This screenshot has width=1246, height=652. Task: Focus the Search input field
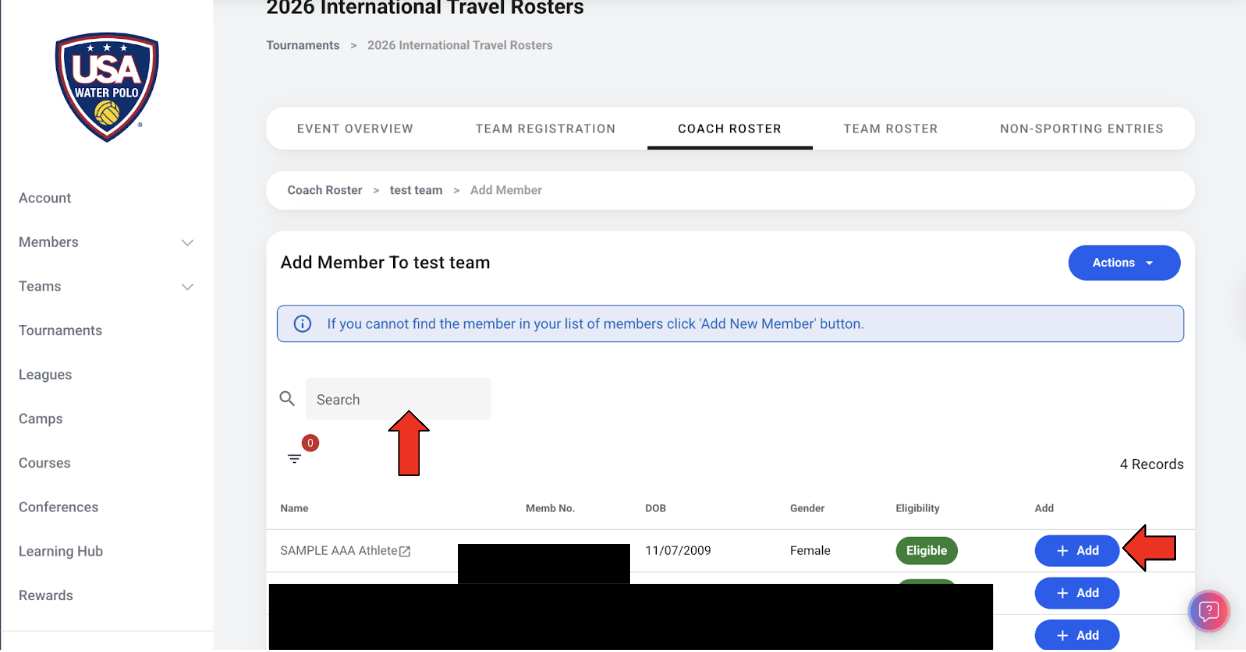point(398,399)
